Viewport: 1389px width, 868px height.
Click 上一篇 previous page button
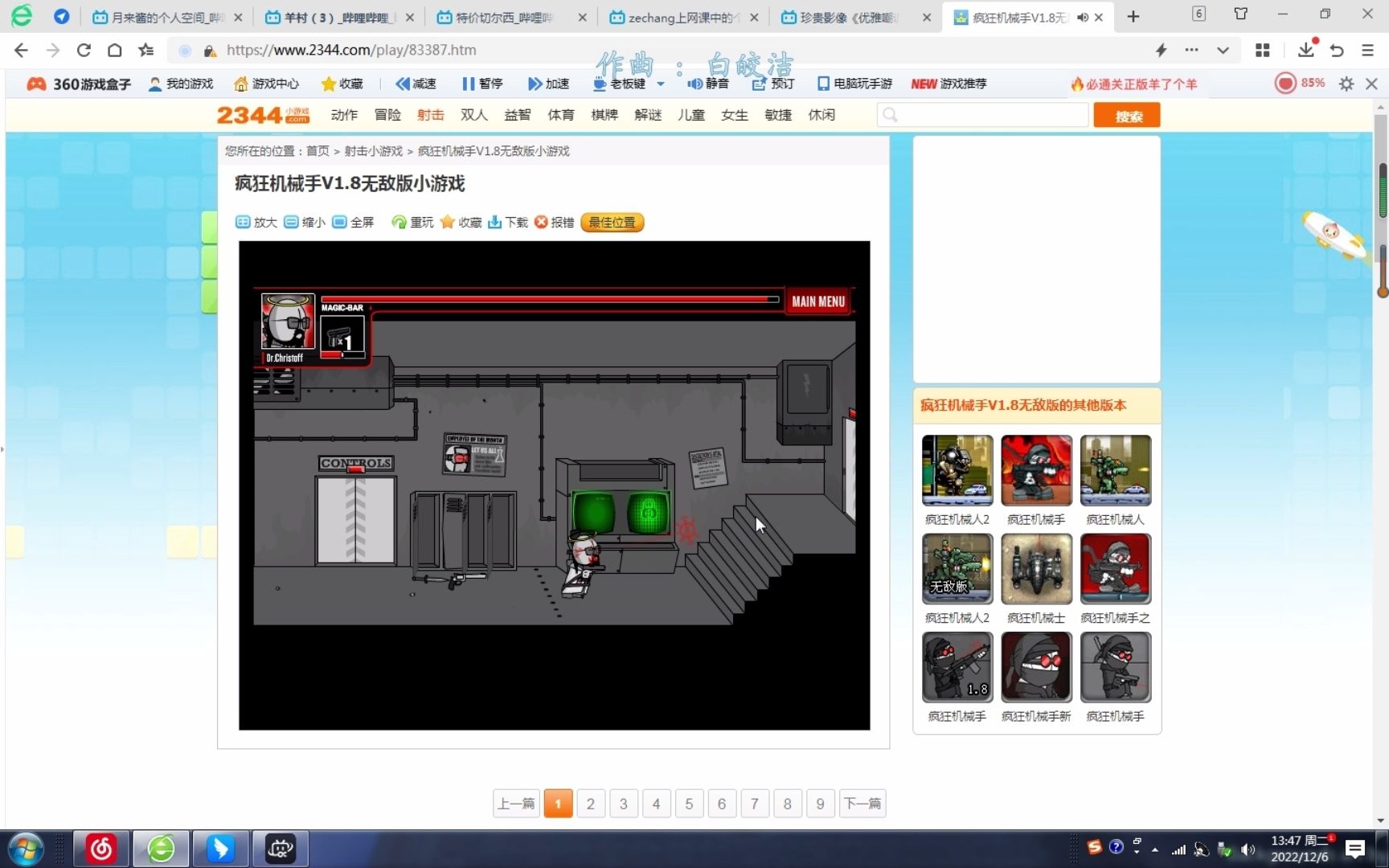coord(516,804)
